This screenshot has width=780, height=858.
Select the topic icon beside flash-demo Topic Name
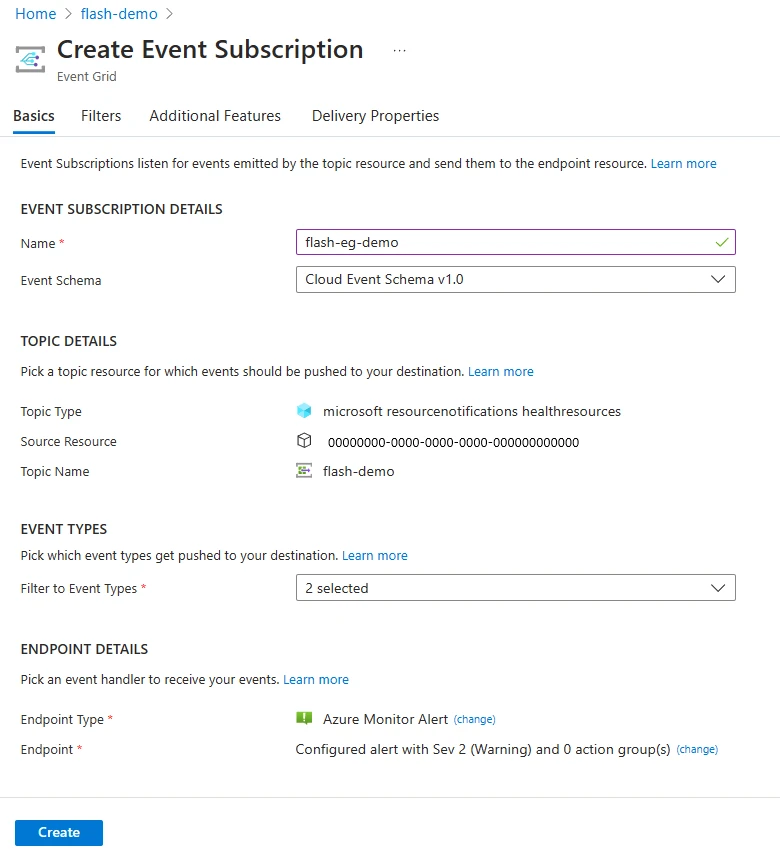click(303, 470)
